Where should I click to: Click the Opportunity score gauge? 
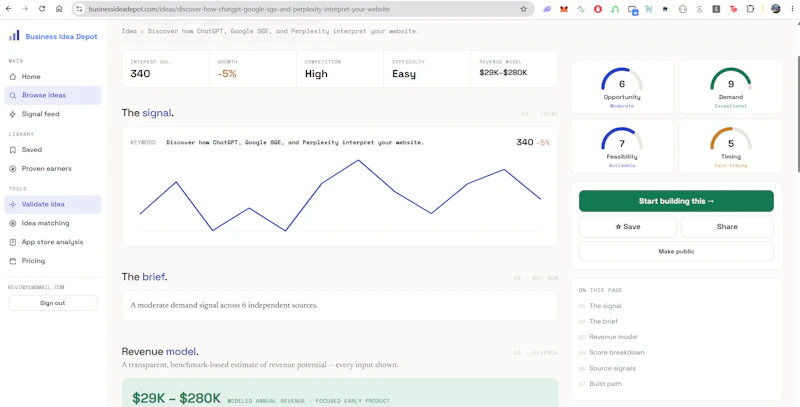pyautogui.click(x=621, y=86)
